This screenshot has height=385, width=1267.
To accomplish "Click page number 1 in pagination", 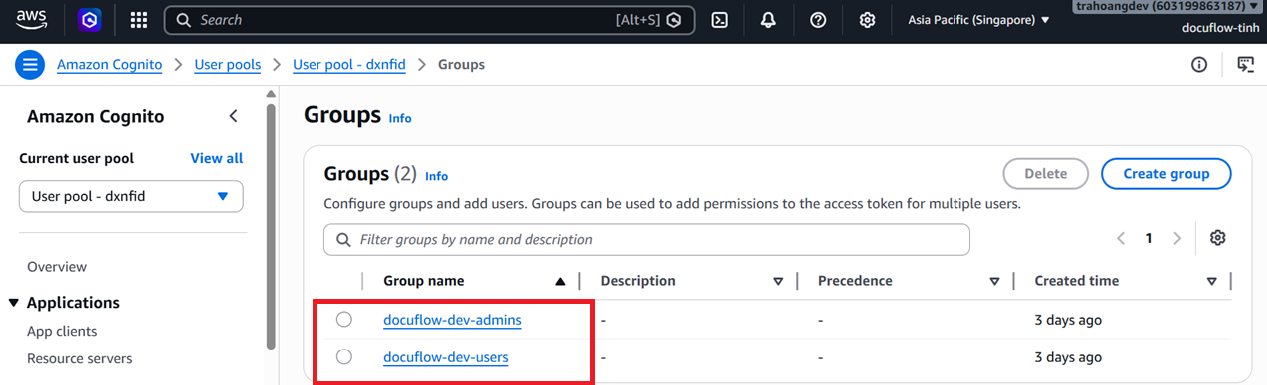I will (x=1149, y=238).
